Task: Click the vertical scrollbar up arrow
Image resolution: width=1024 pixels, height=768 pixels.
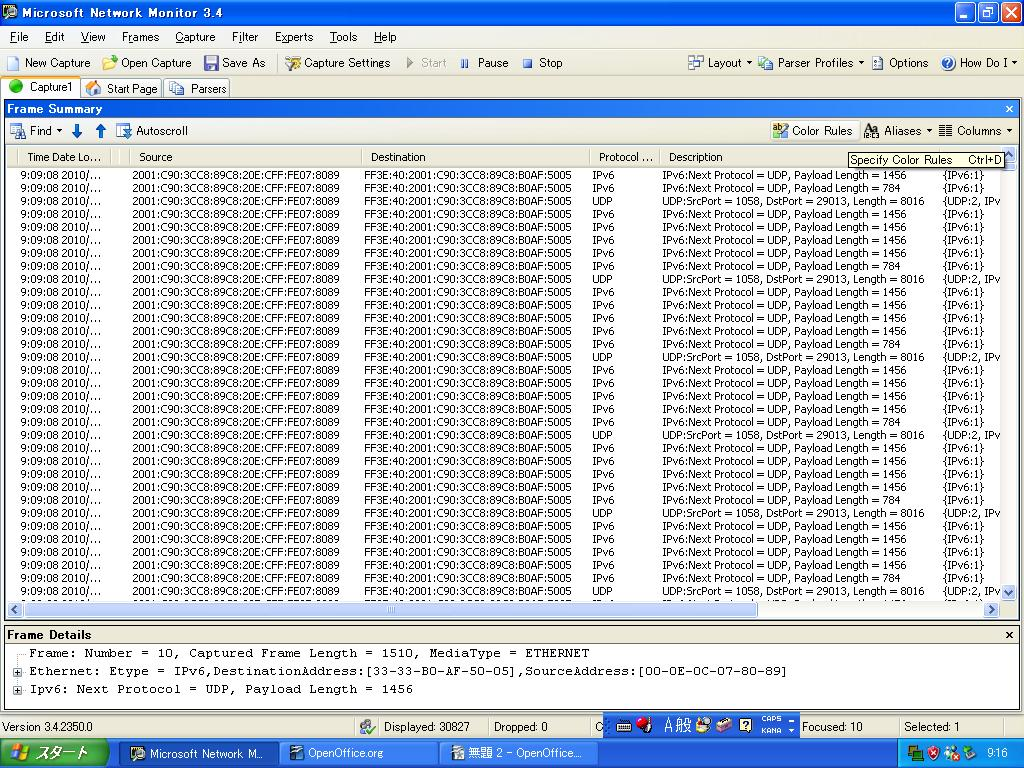Action: tap(1009, 155)
